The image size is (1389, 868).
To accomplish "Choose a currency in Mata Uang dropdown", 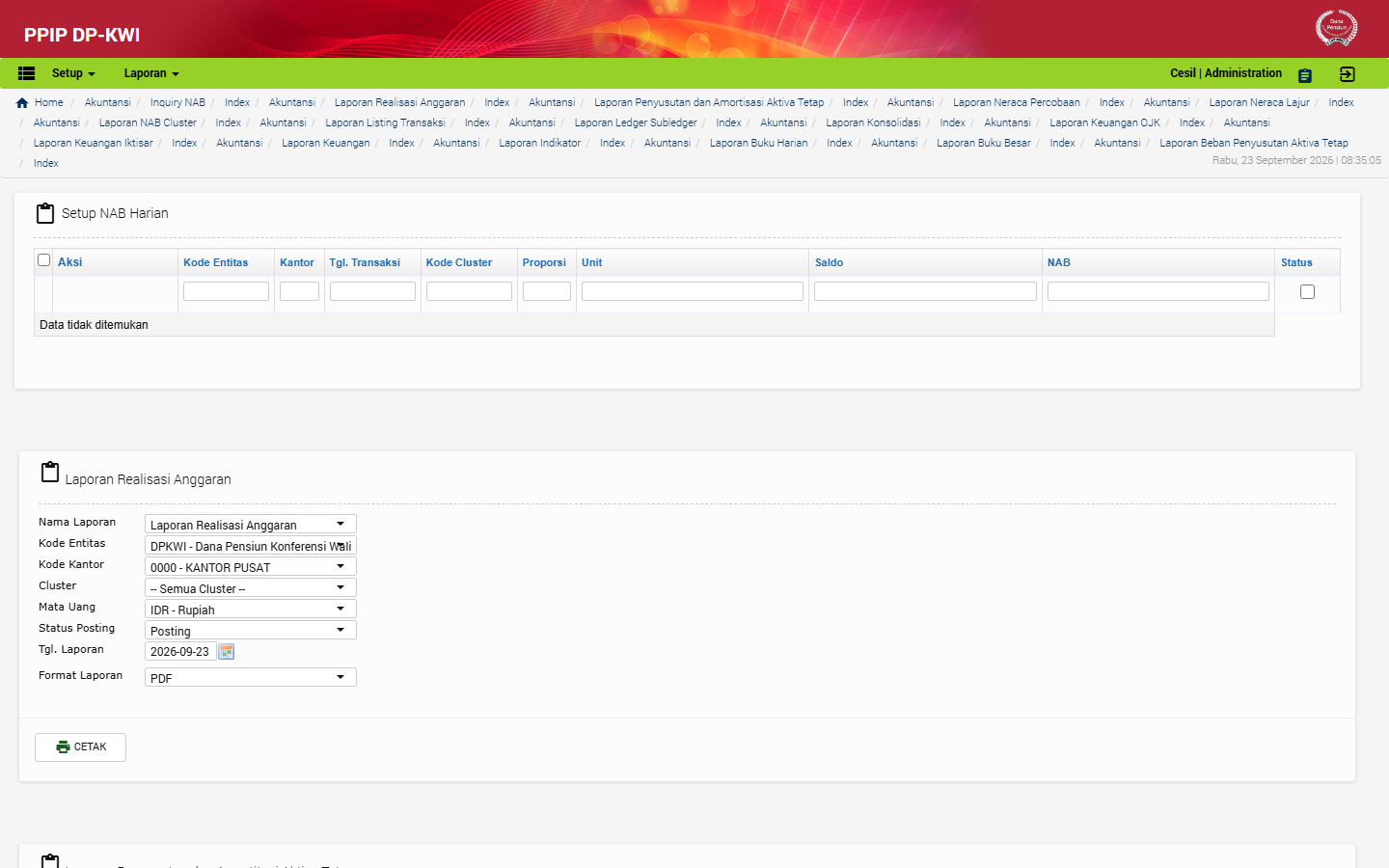I will [251, 610].
